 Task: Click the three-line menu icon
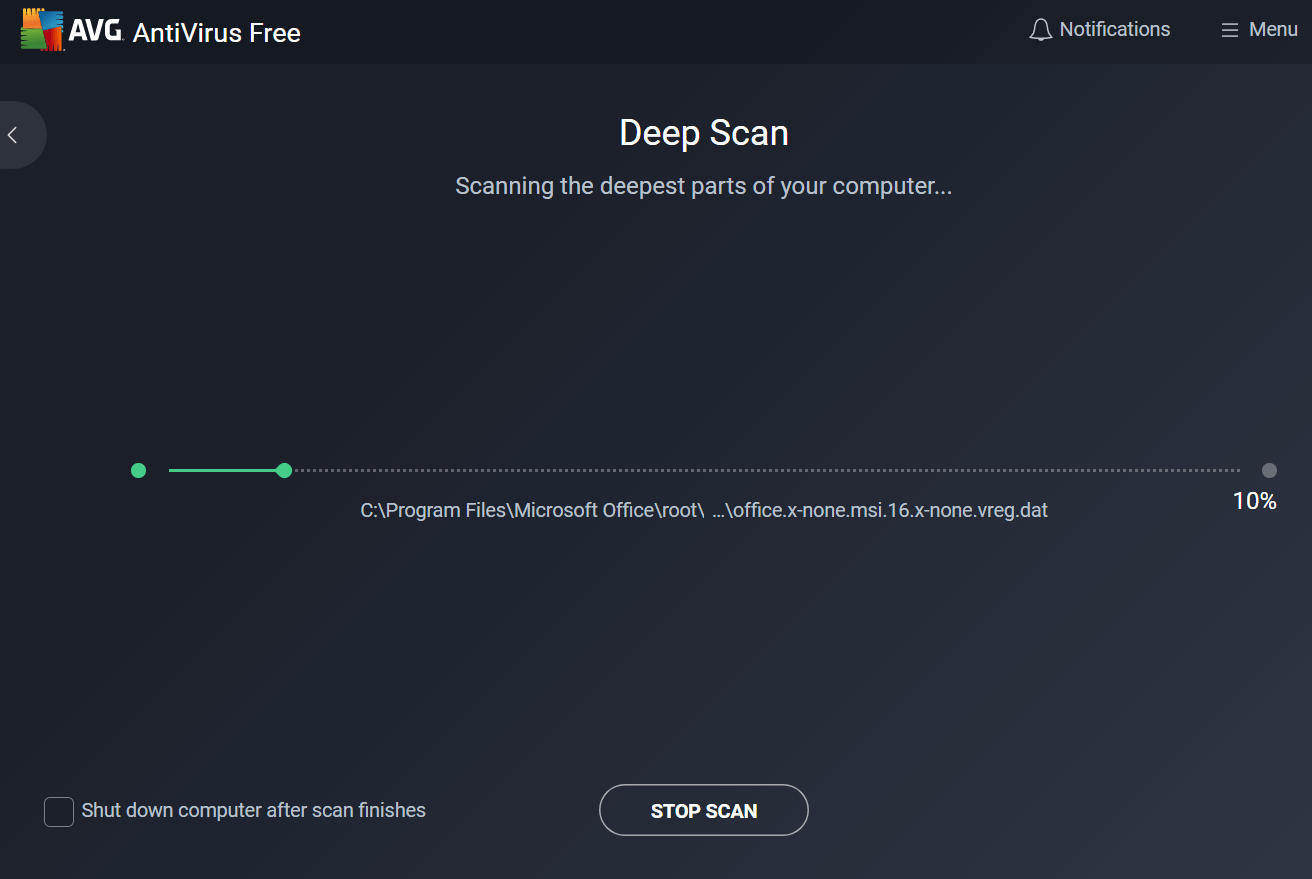pyautogui.click(x=1232, y=29)
